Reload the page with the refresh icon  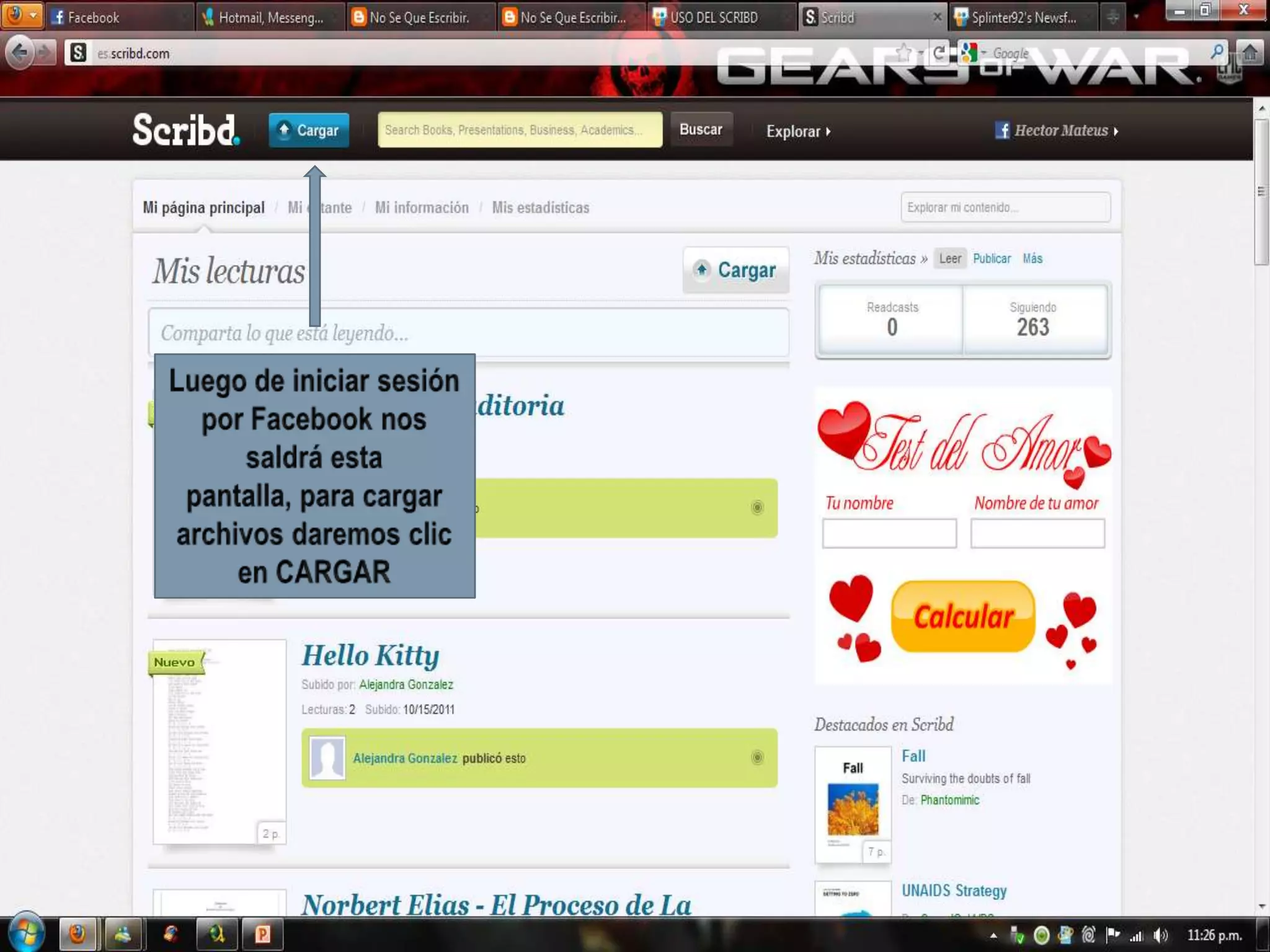coord(939,53)
